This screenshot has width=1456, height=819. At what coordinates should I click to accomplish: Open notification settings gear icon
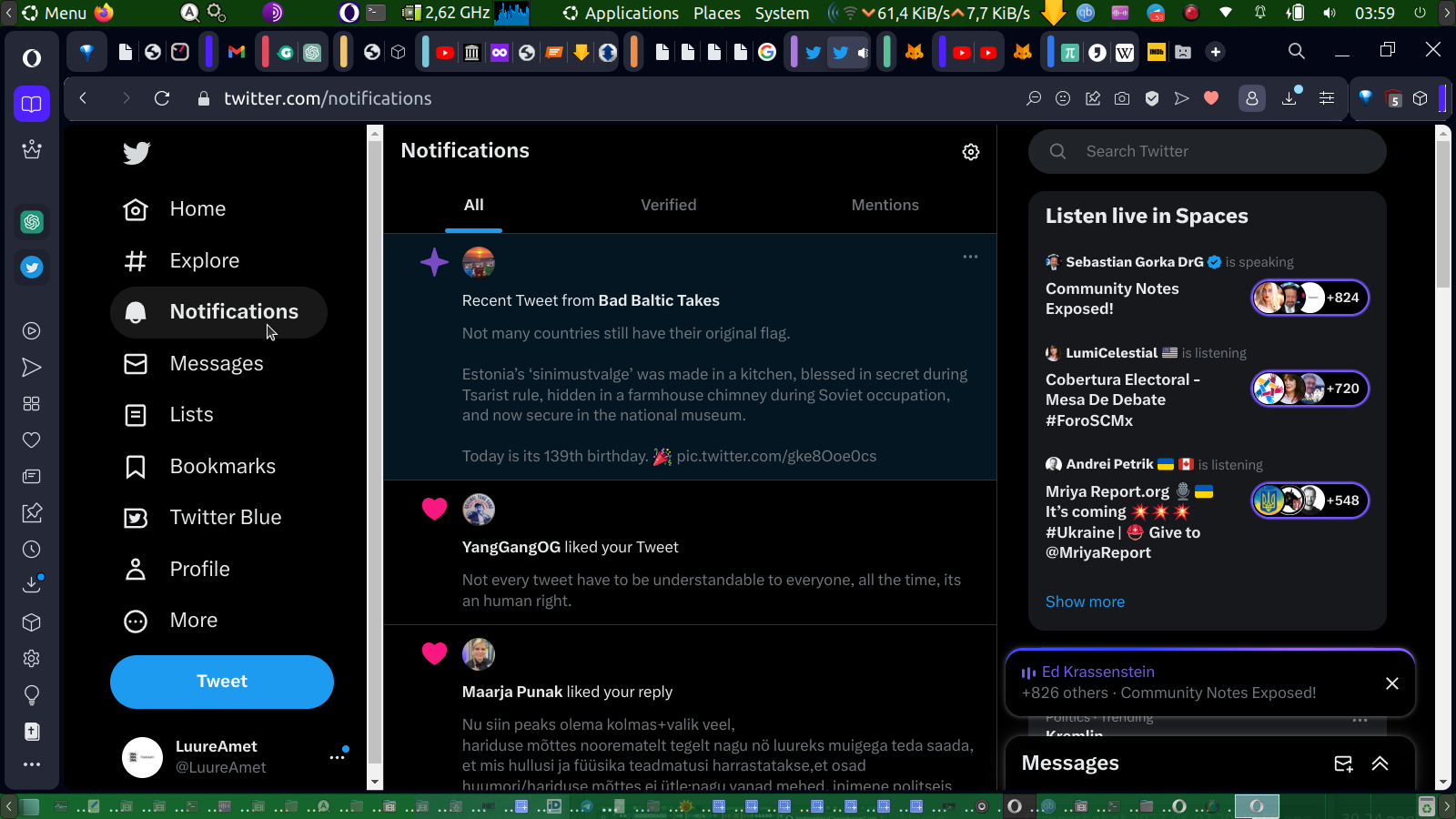coord(971,152)
